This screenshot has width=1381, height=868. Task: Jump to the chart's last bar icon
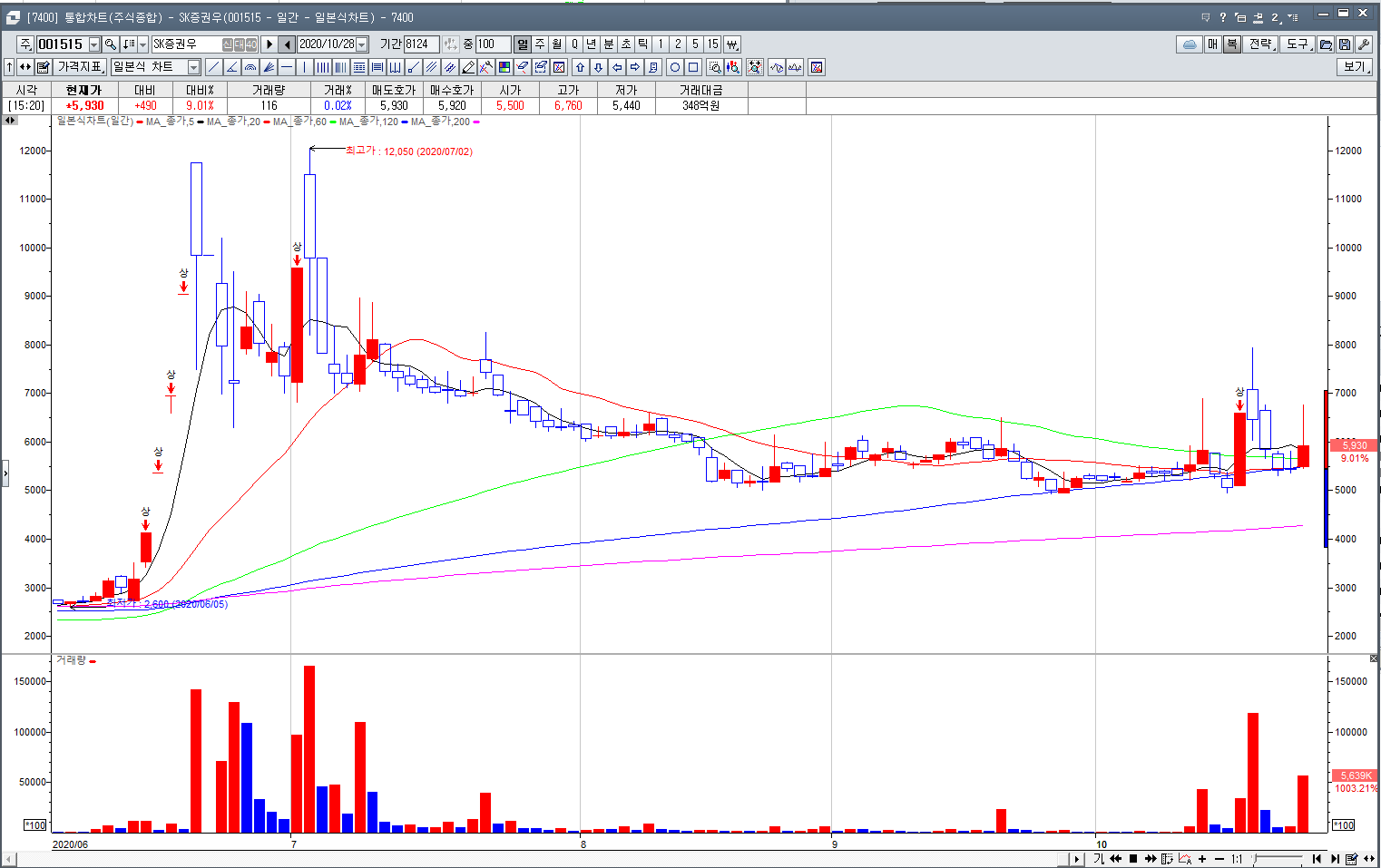pyautogui.click(x=1335, y=859)
